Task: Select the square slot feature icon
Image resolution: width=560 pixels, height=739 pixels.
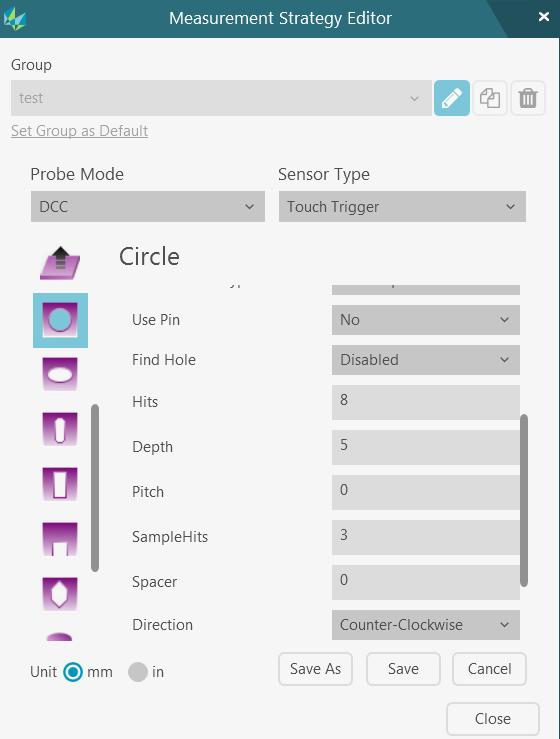Action: point(60,484)
